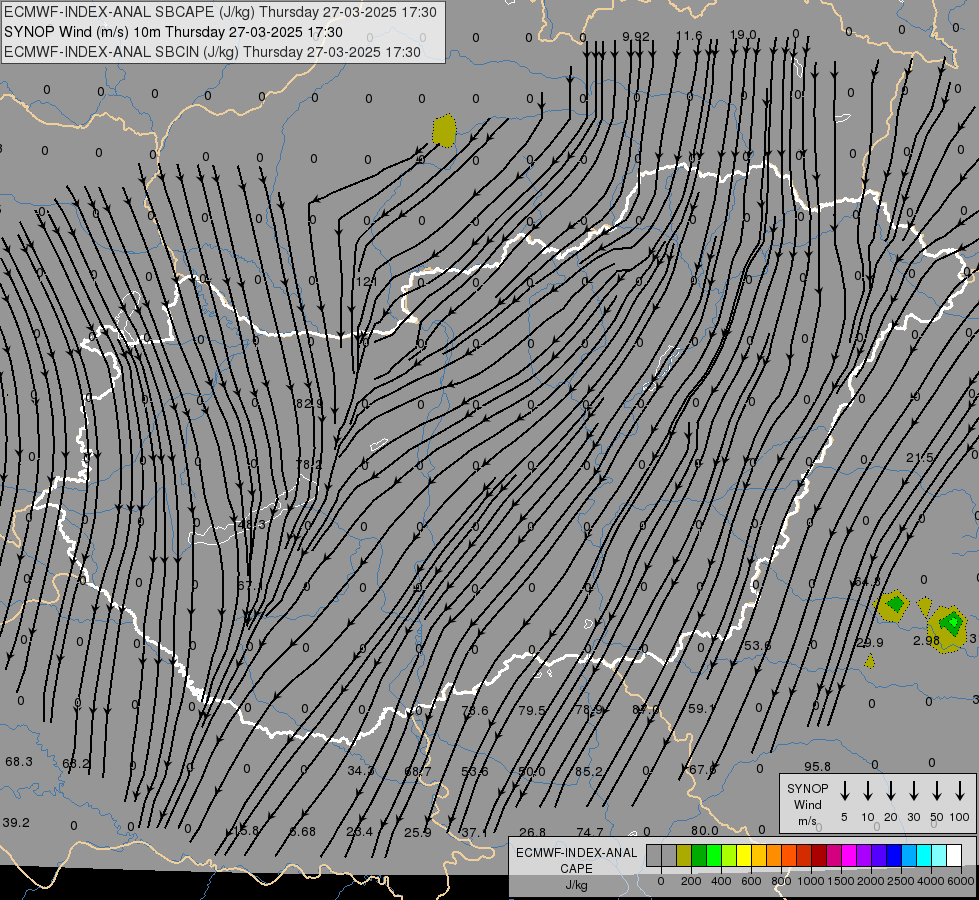Click the 9.92 value at the top
Screen dimensions: 979x900
tap(636, 37)
